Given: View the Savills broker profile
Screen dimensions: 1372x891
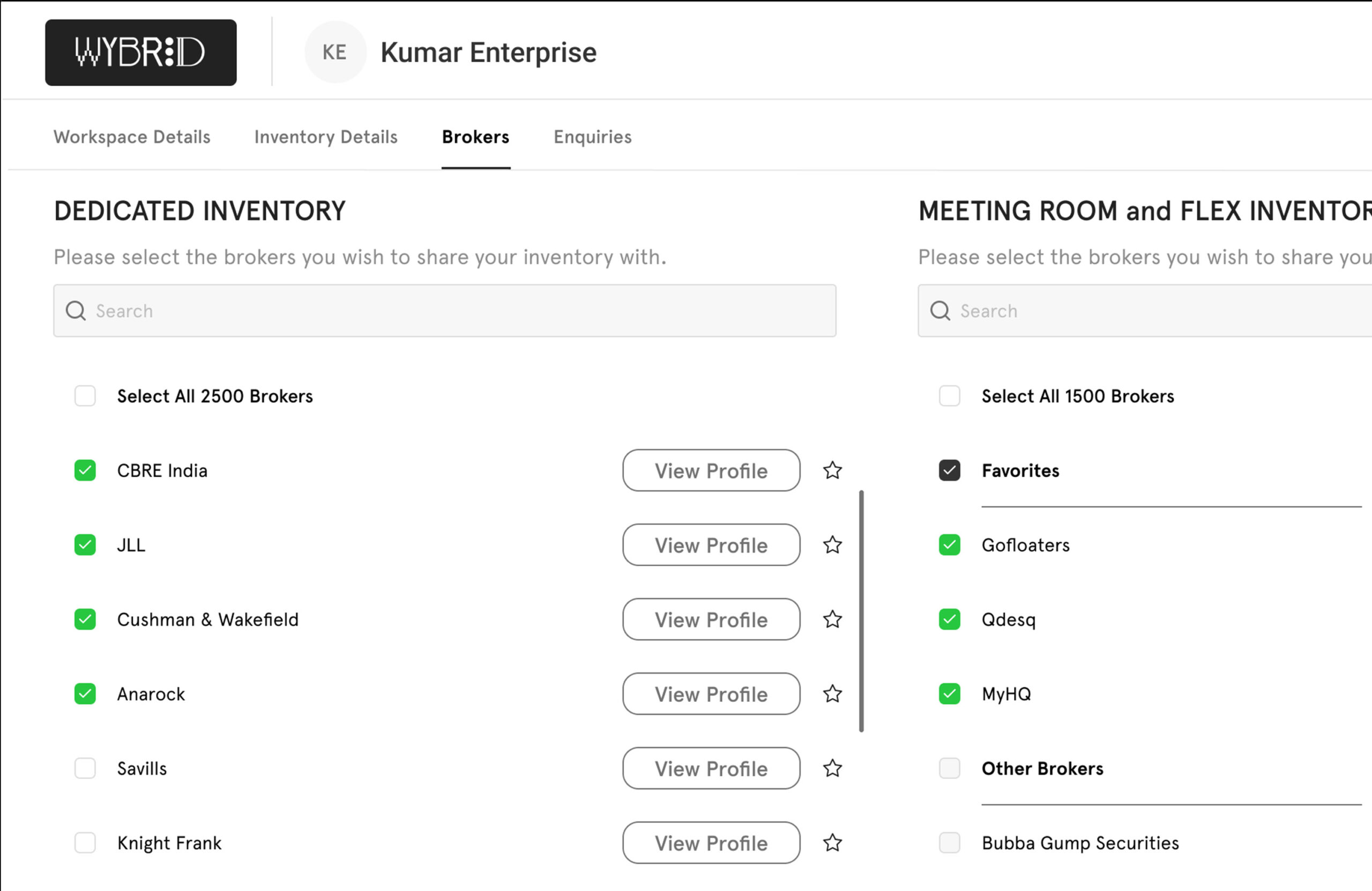Looking at the screenshot, I should (x=711, y=768).
